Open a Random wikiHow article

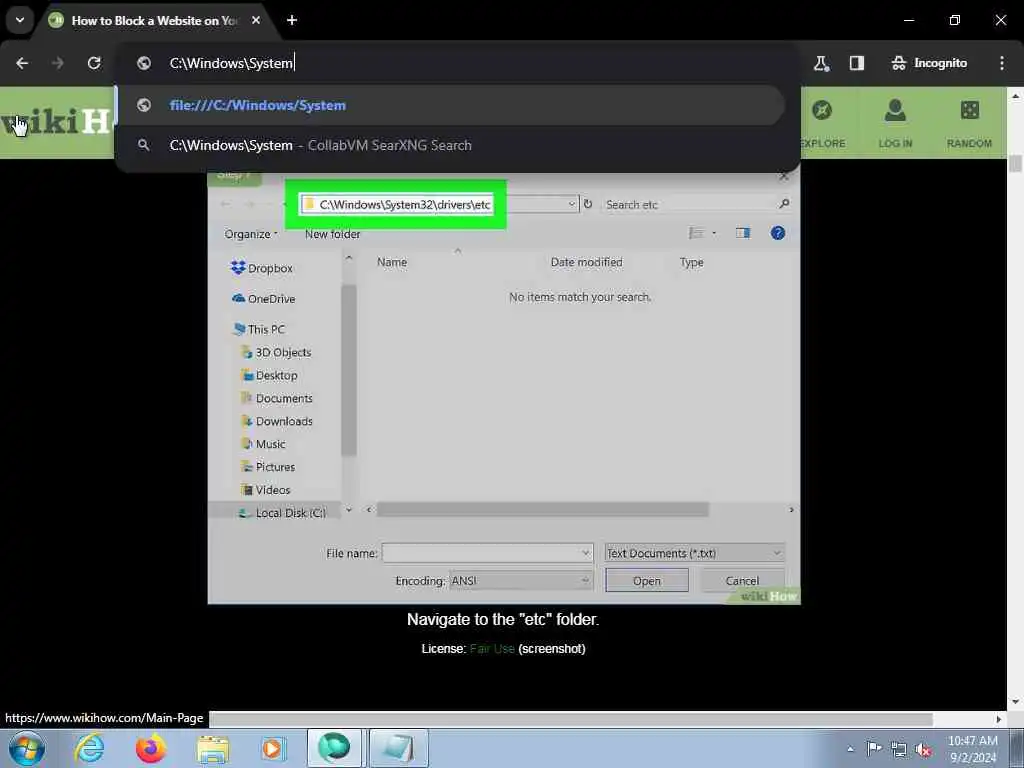click(969, 123)
